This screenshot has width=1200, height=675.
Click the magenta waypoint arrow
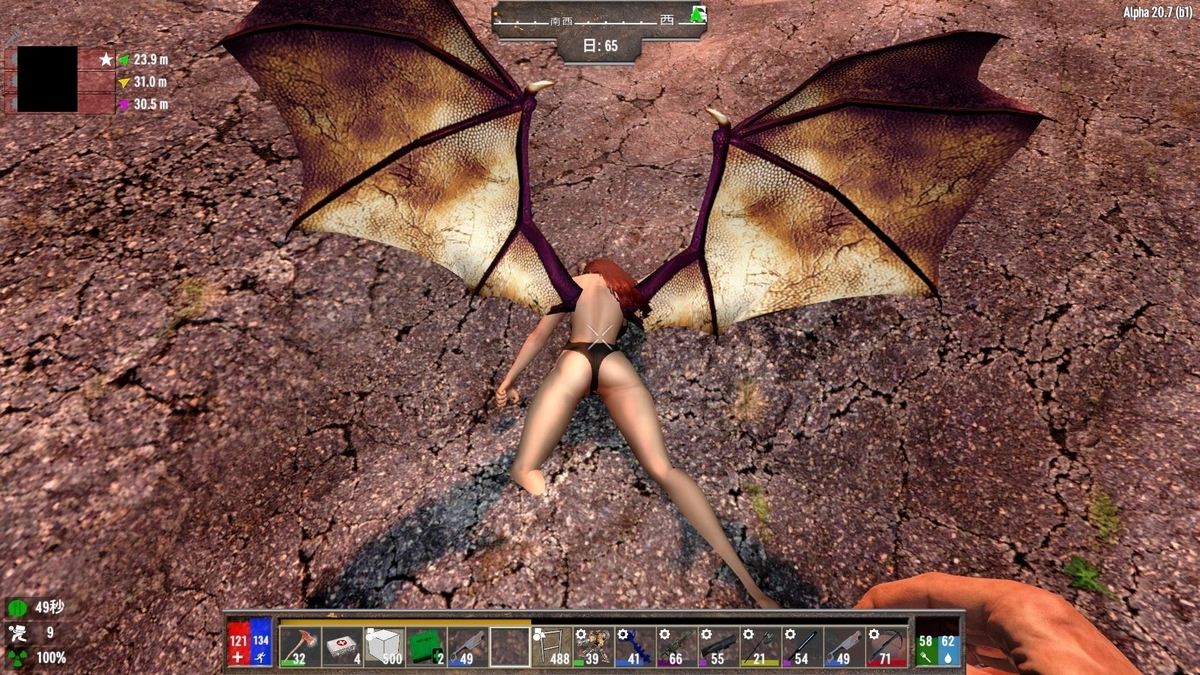pyautogui.click(x=124, y=104)
